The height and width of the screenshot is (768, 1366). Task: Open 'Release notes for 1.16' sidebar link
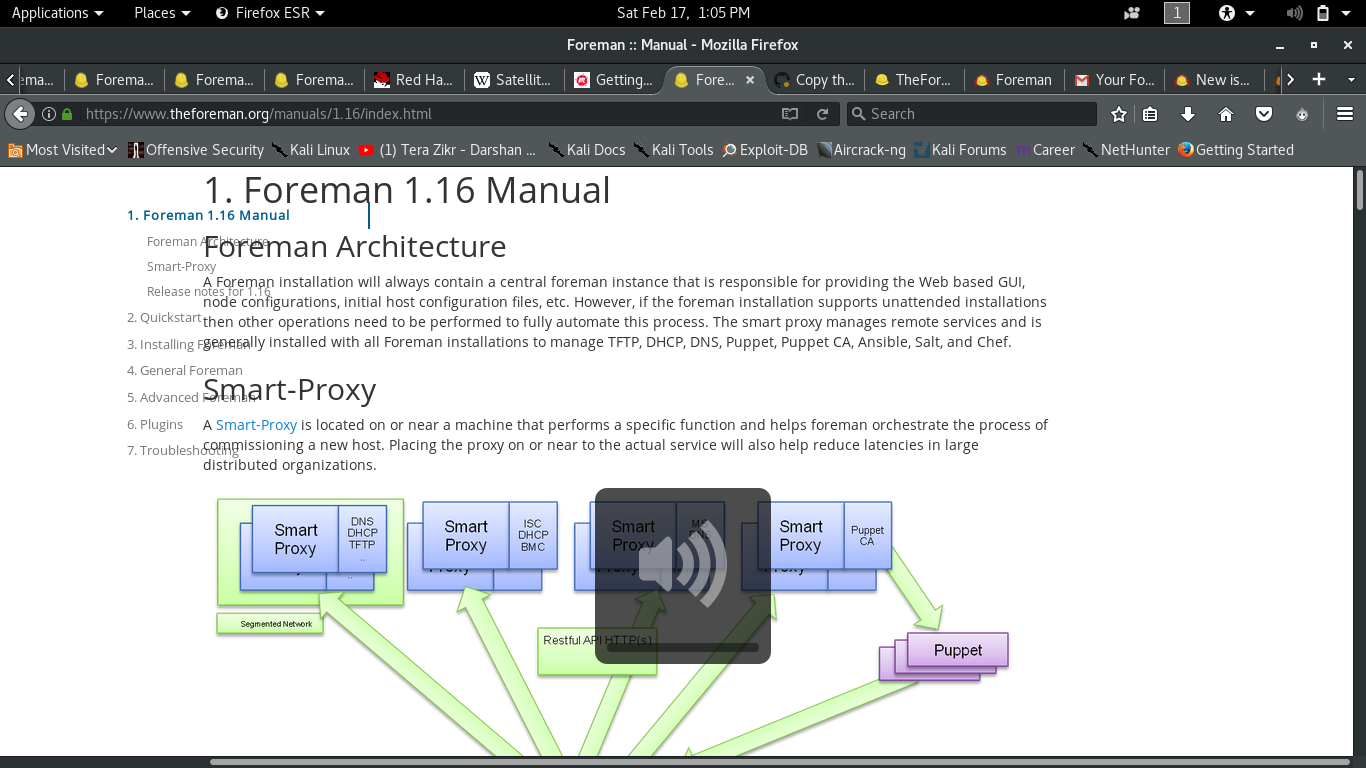click(x=208, y=292)
